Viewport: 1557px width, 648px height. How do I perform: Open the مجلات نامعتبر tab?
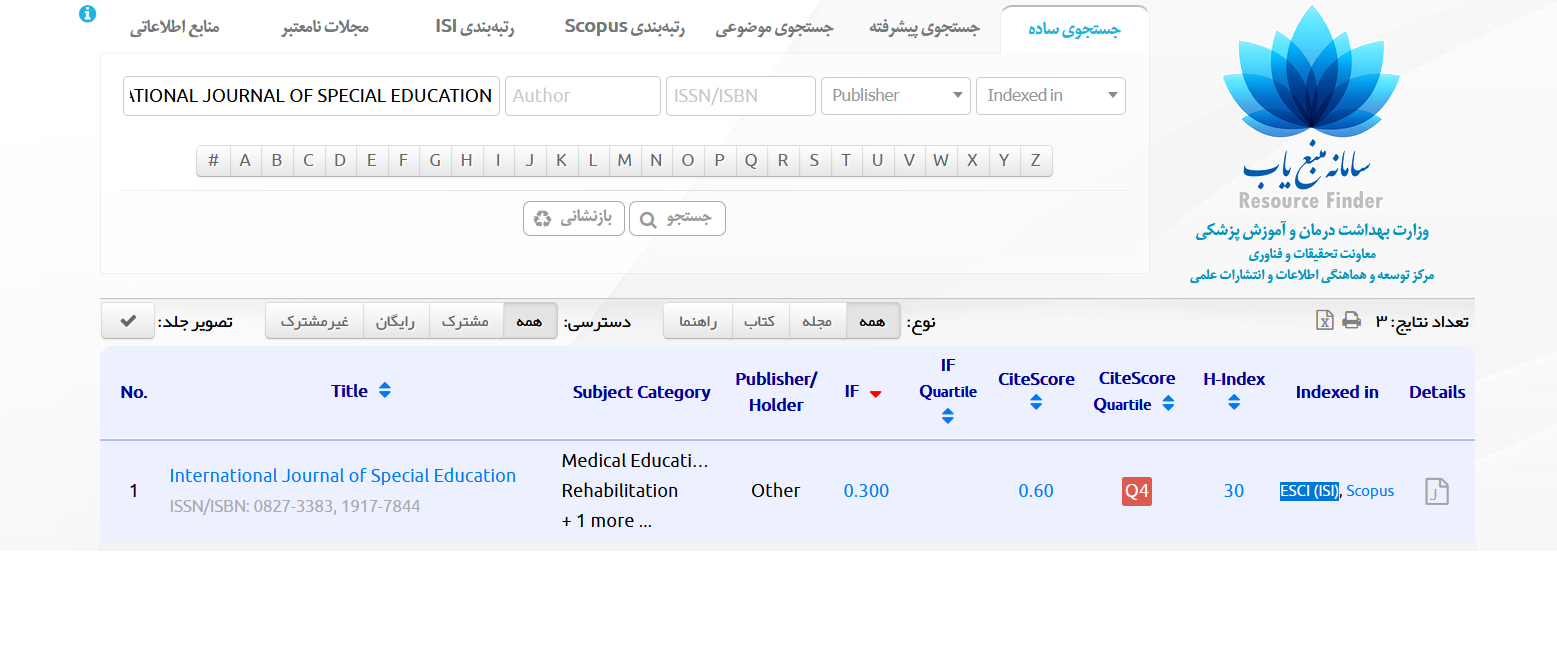[325, 27]
